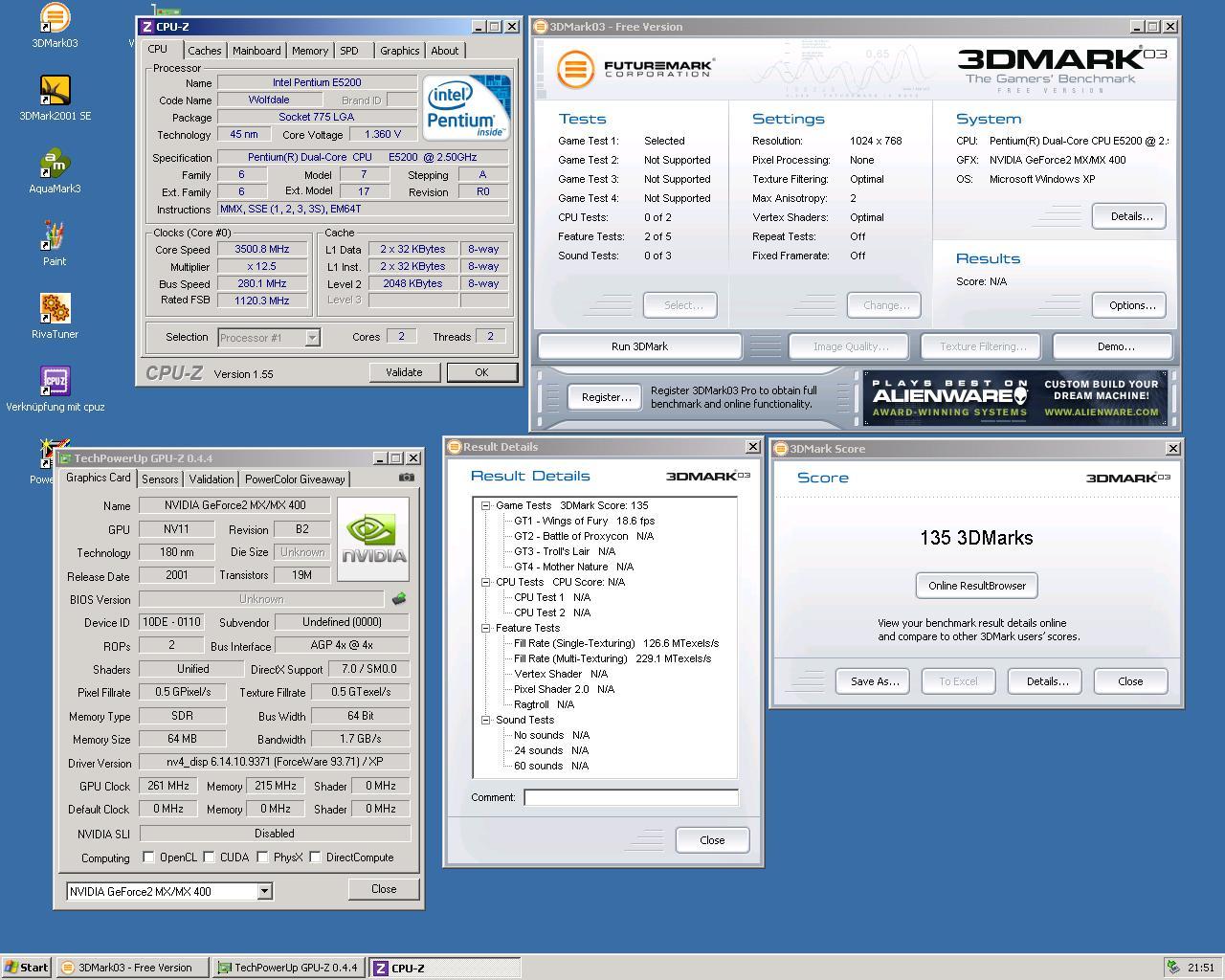The height and width of the screenshot is (980, 1225).
Task: Open About tab in CPU-Z
Action: coord(444,51)
